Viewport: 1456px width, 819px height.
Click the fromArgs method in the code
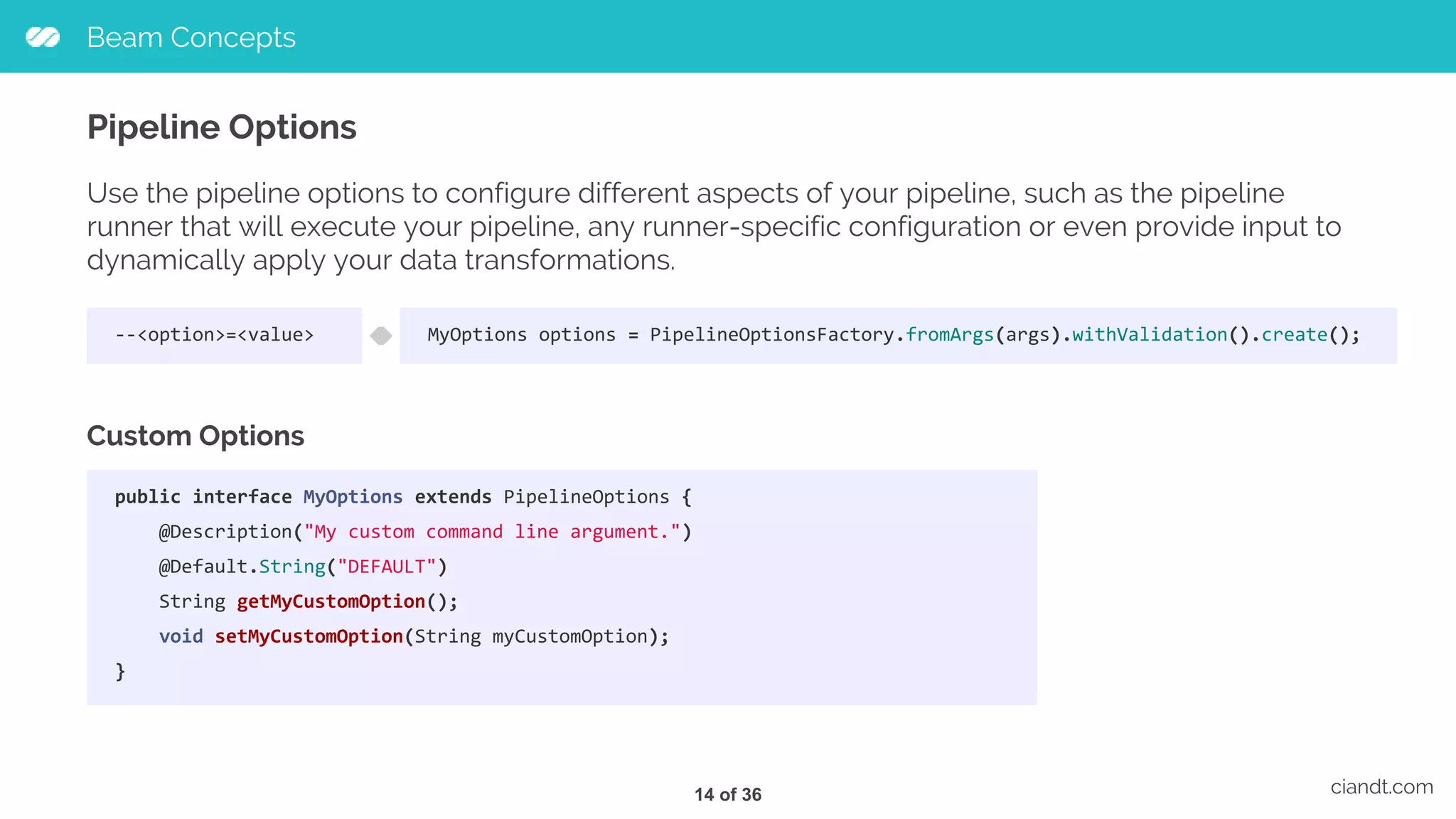pyautogui.click(x=949, y=335)
